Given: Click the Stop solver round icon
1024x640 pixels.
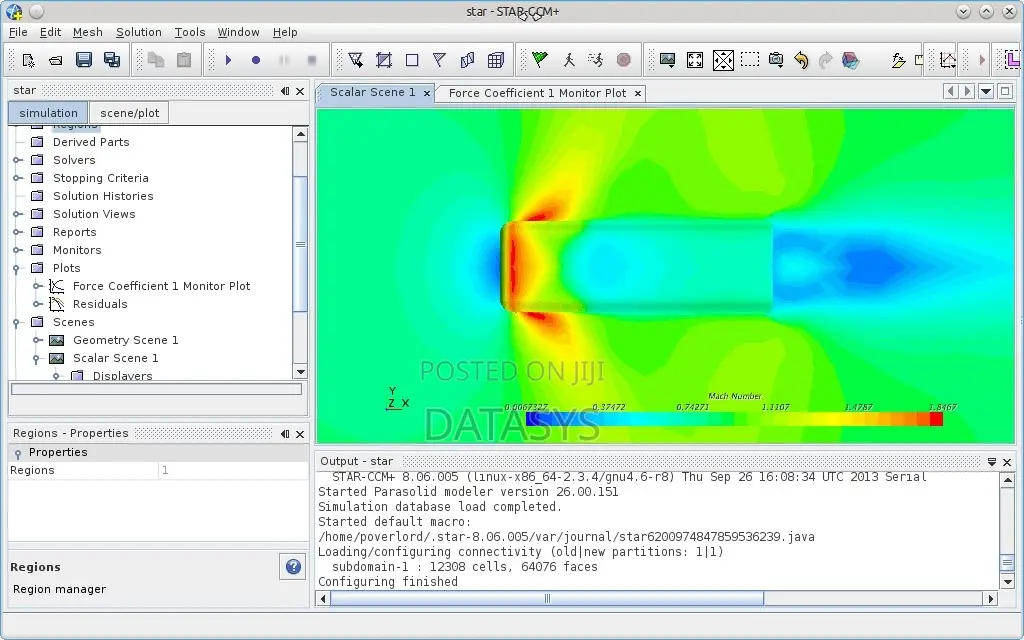Looking at the screenshot, I should click(624, 60).
